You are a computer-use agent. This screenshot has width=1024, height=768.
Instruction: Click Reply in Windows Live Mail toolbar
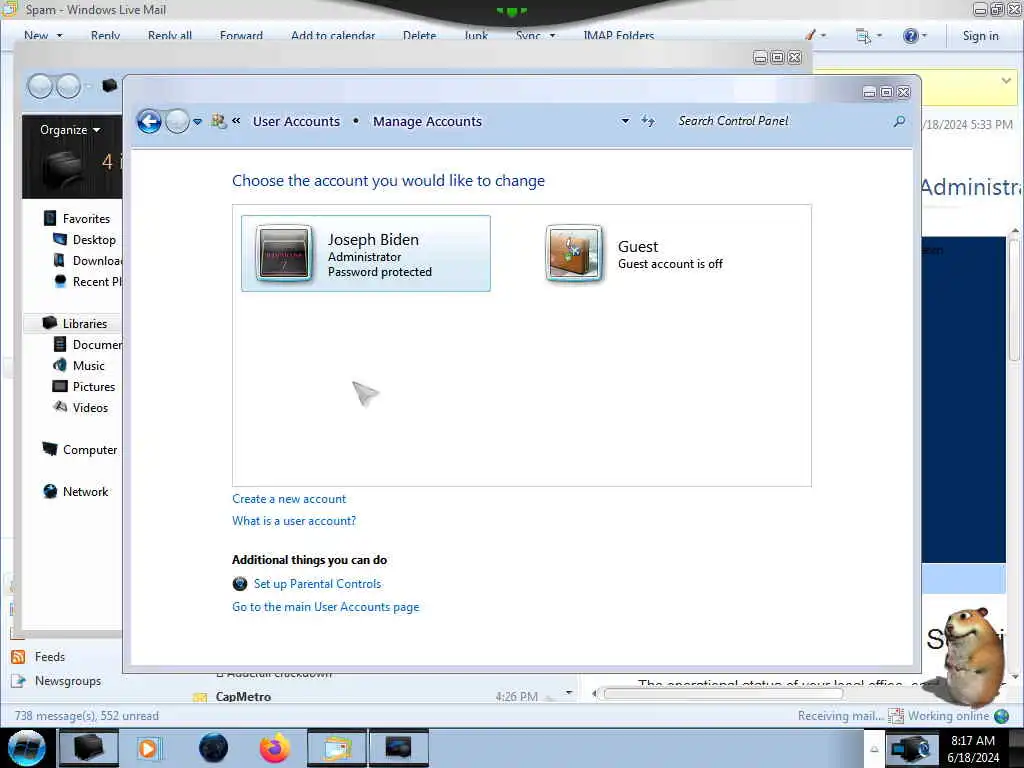pos(105,35)
